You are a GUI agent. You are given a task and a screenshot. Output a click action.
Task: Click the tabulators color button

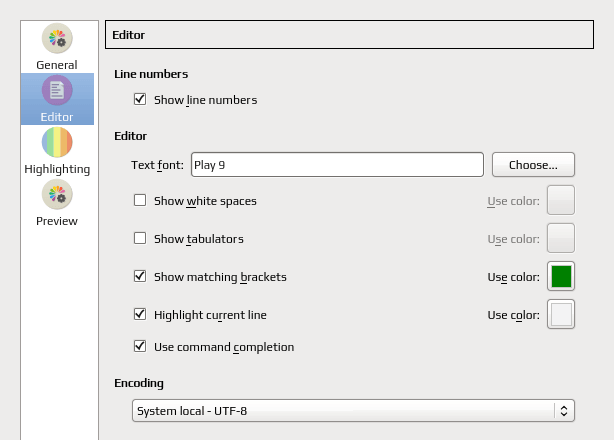click(x=561, y=238)
